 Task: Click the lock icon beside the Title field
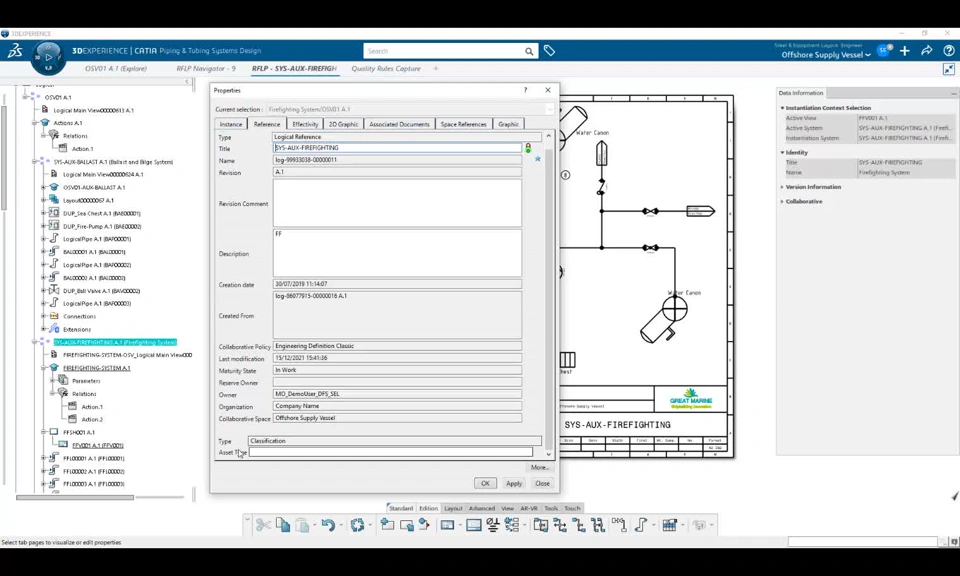coord(528,148)
